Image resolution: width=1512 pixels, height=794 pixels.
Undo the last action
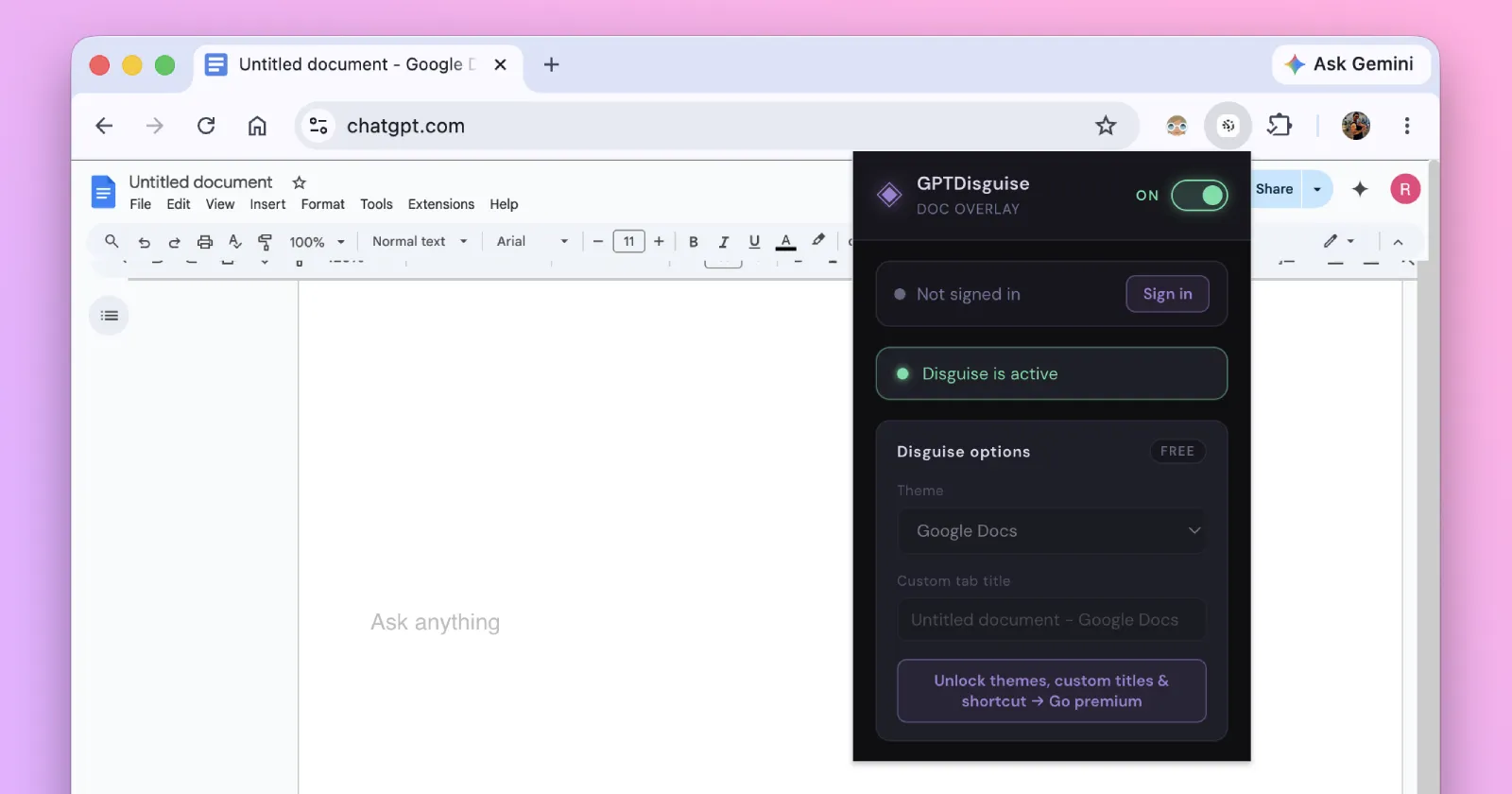pos(144,242)
